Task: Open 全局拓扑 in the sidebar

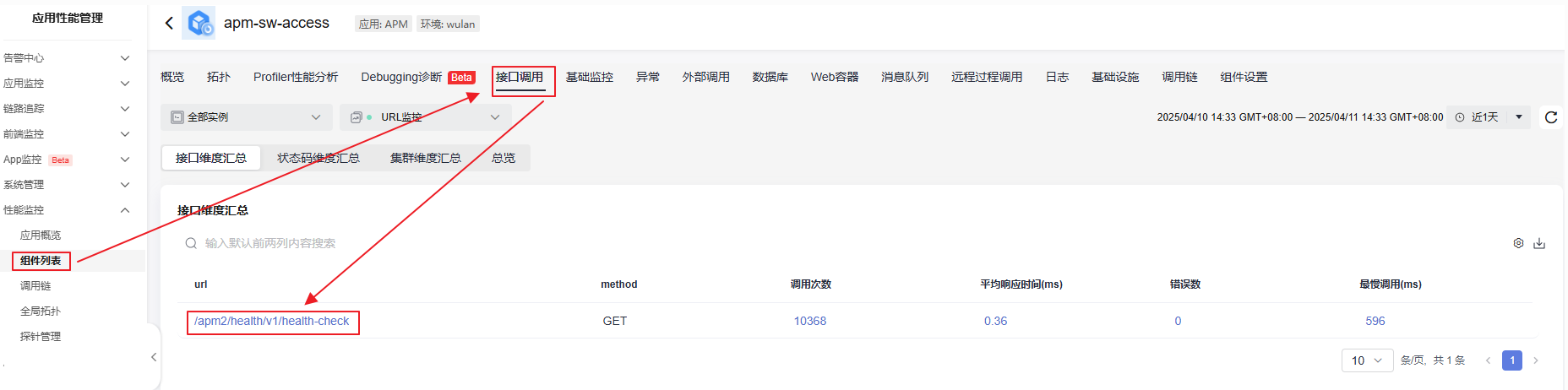Action: point(41,311)
